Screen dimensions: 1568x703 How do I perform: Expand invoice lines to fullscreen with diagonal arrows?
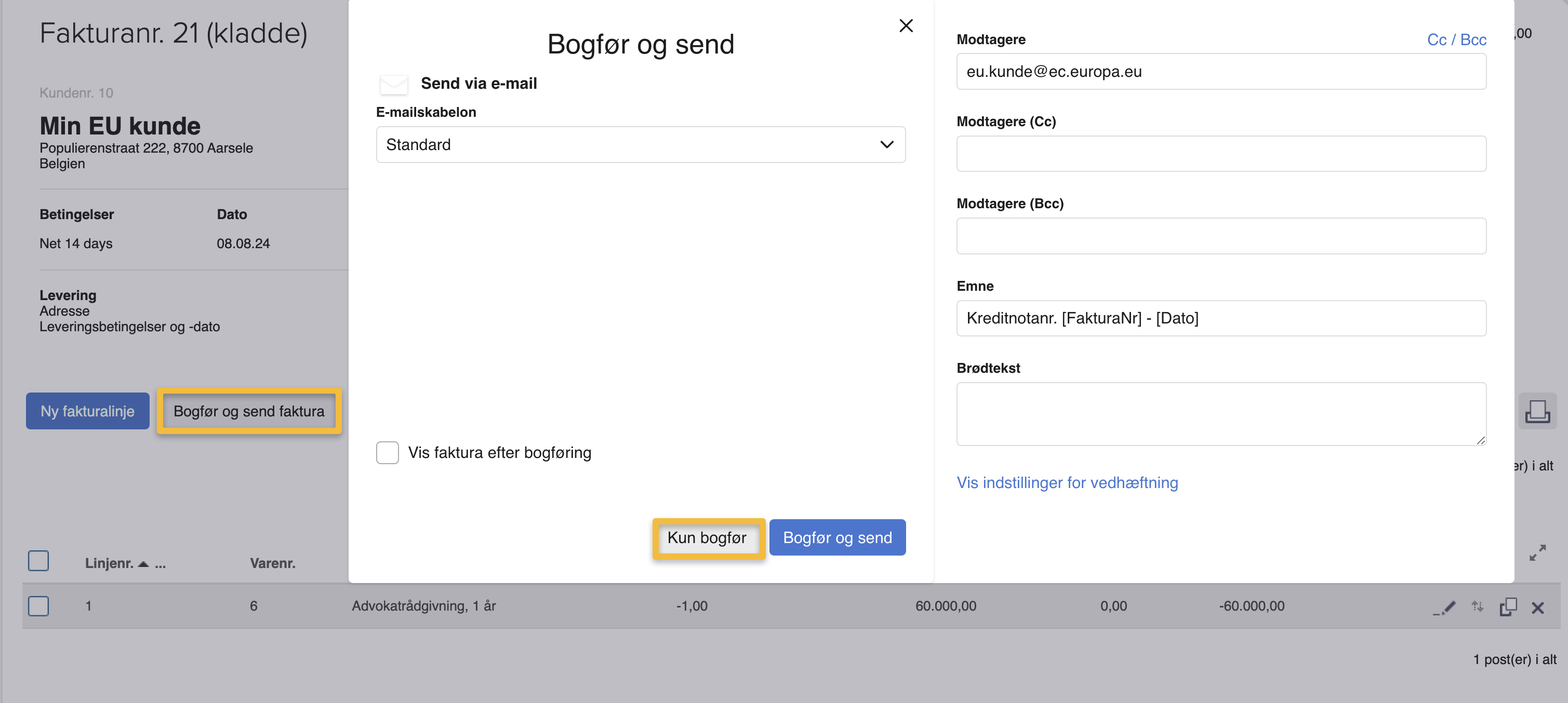[1538, 551]
